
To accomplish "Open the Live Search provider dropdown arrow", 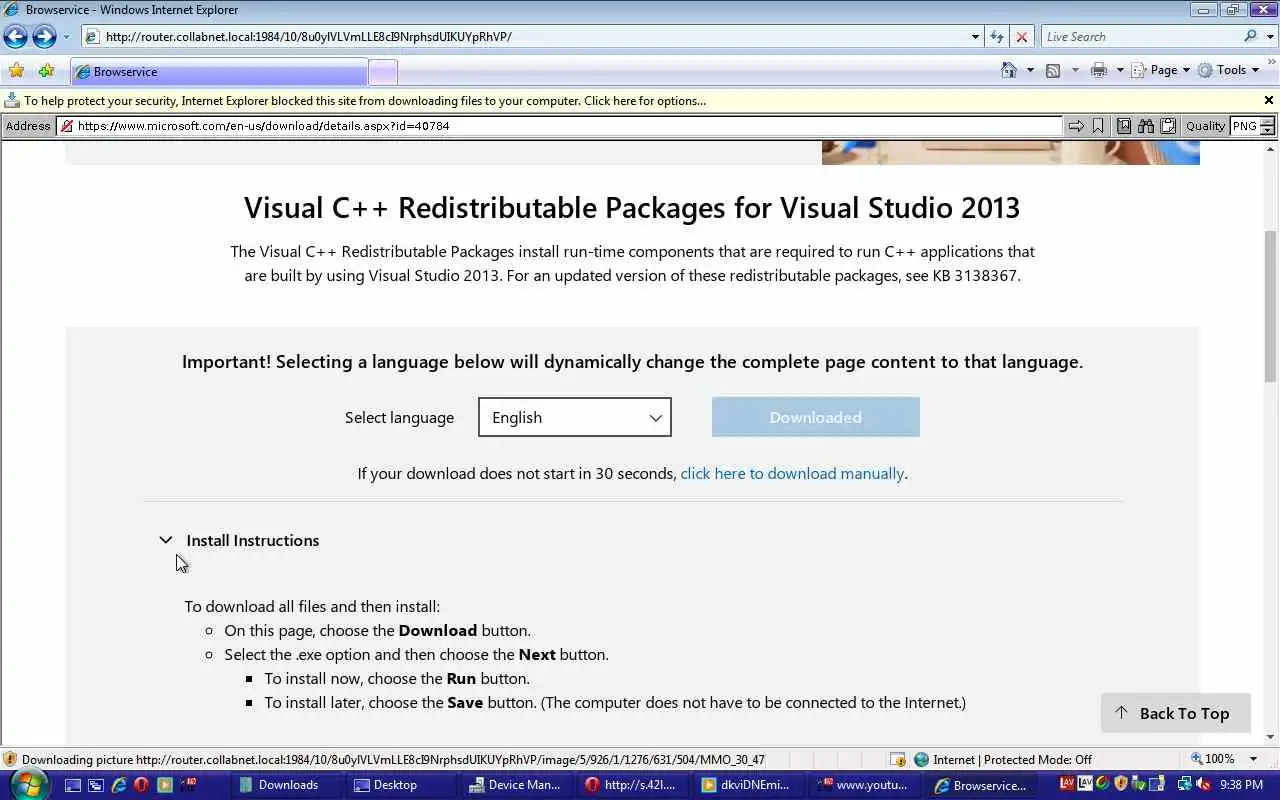I will click(1270, 37).
